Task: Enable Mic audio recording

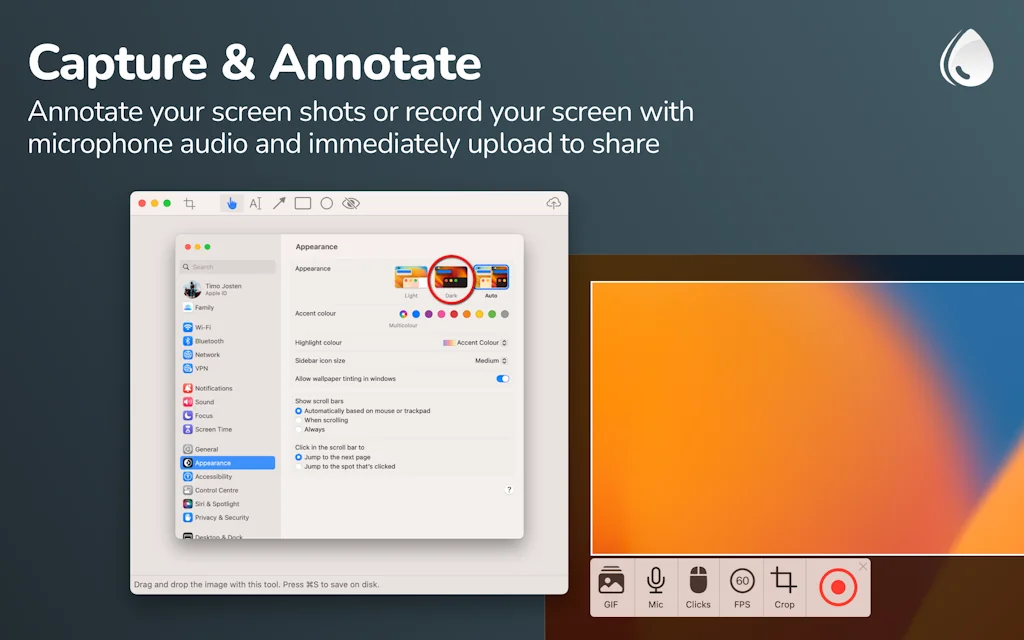Action: 655,587
